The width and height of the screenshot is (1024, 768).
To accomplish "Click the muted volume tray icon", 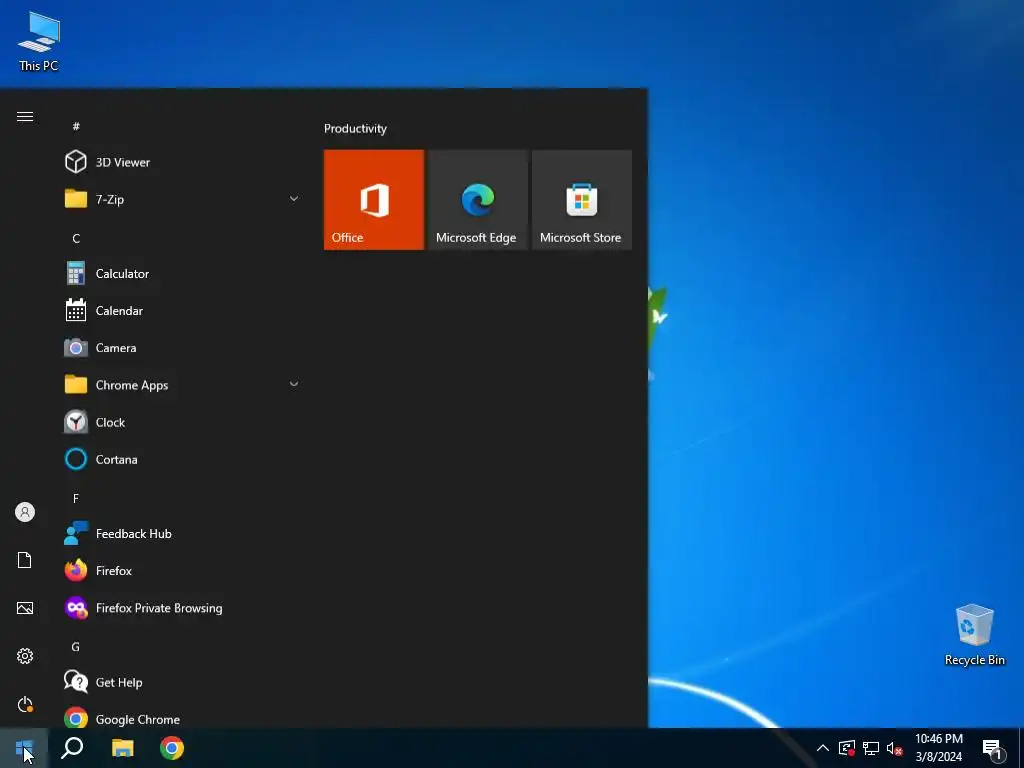I will click(894, 748).
